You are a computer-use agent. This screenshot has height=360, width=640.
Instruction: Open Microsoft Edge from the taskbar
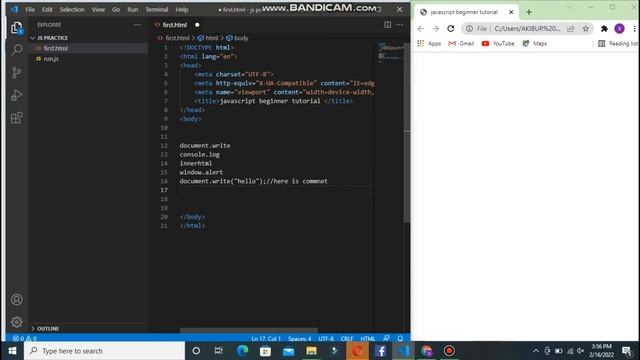pos(242,351)
